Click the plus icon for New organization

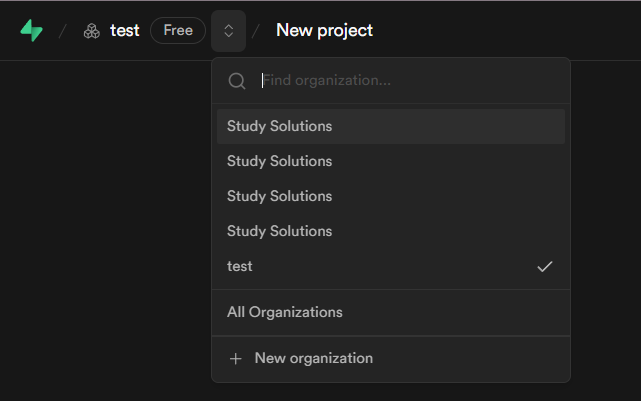[x=236, y=358]
